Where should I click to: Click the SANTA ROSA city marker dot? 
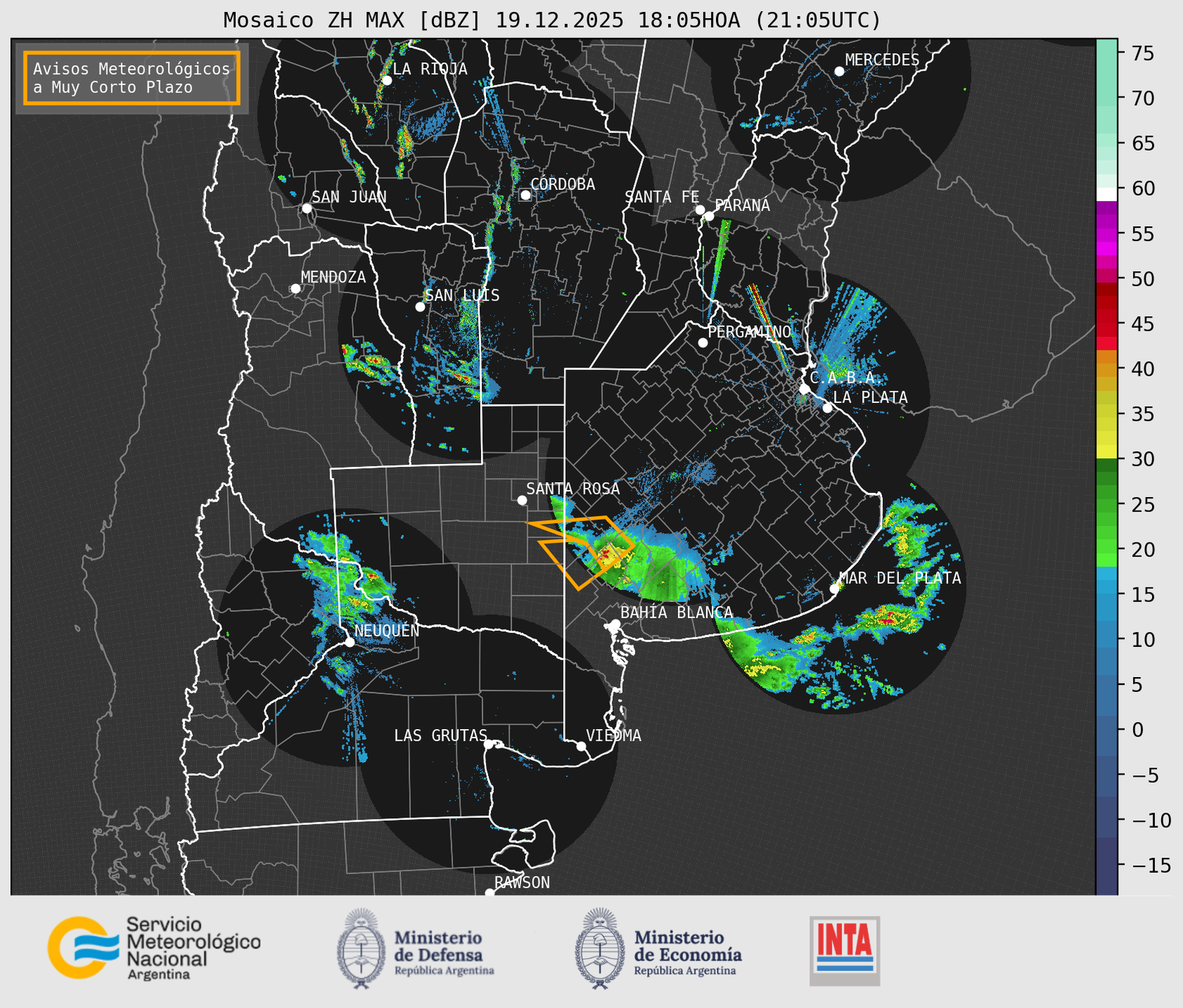(x=522, y=500)
